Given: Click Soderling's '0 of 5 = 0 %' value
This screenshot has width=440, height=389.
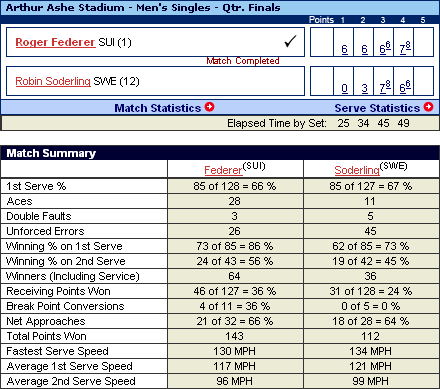Looking at the screenshot, I should (x=371, y=306).
